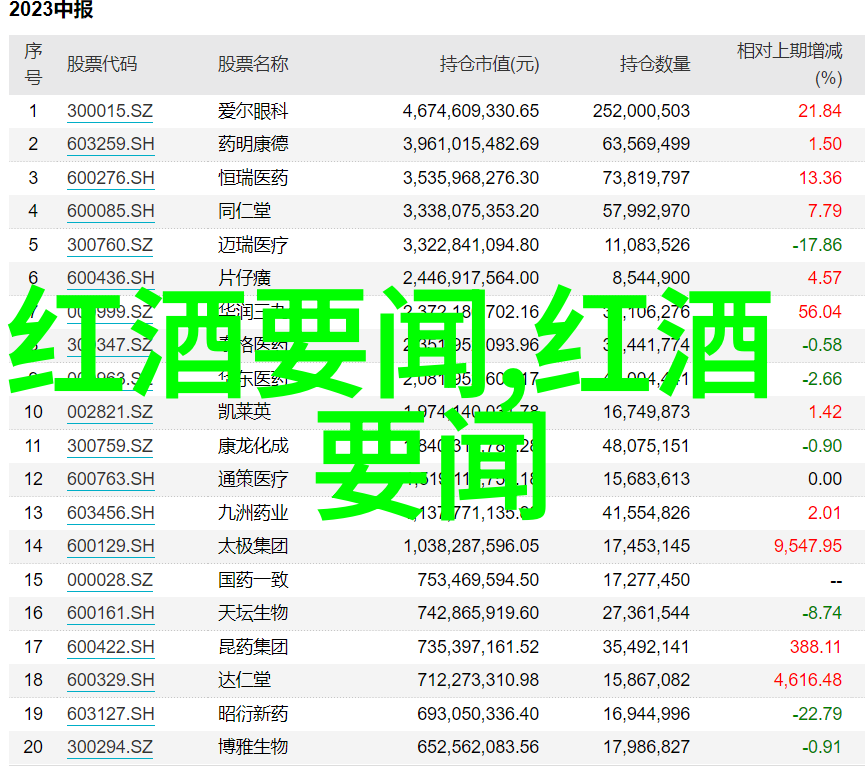Click market value 652,562,083.56
This screenshot has width=865, height=776.
click(x=478, y=747)
